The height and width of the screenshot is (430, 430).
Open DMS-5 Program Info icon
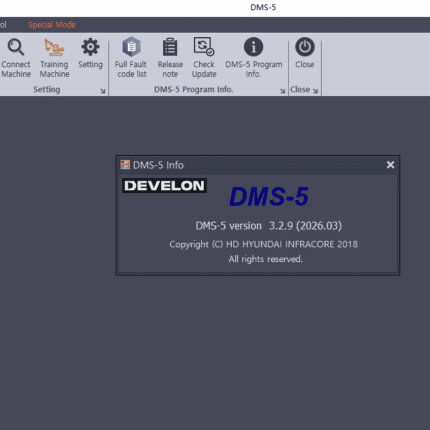[253, 47]
